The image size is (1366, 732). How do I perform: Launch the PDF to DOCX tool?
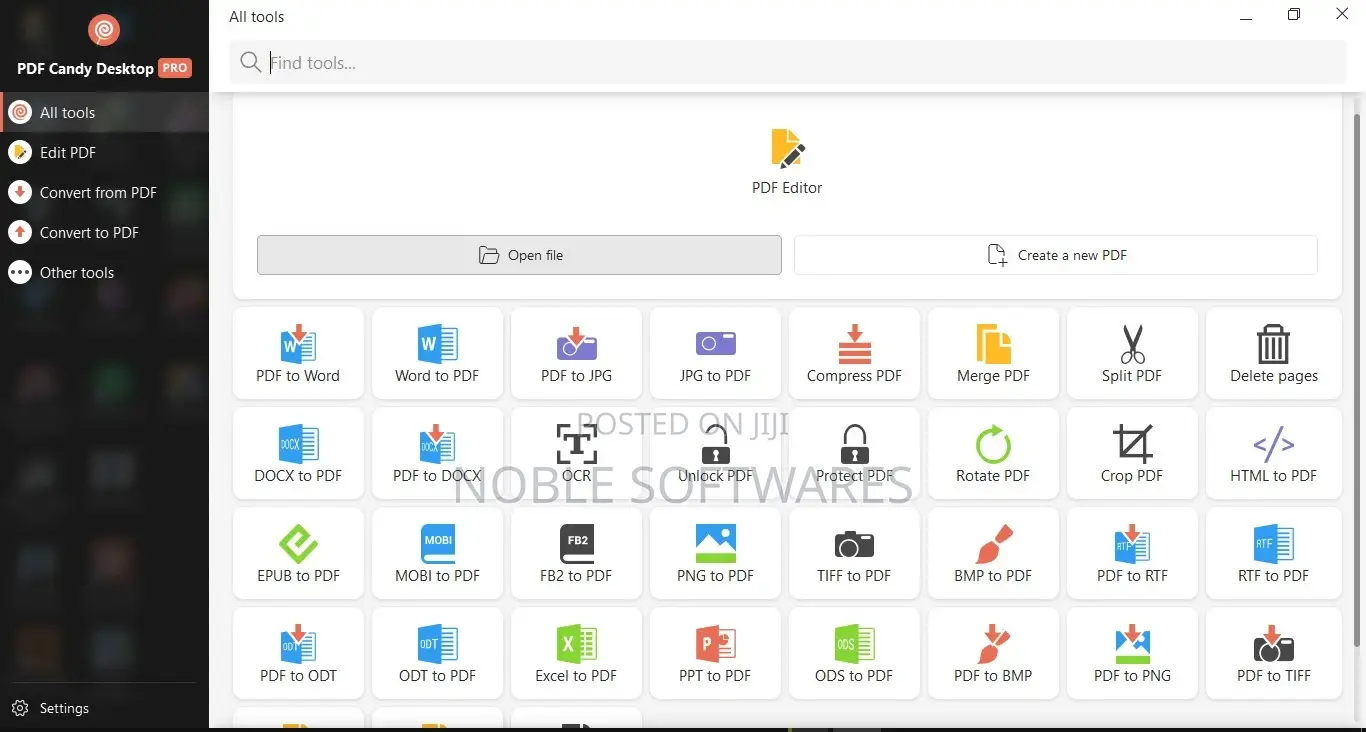(x=437, y=453)
